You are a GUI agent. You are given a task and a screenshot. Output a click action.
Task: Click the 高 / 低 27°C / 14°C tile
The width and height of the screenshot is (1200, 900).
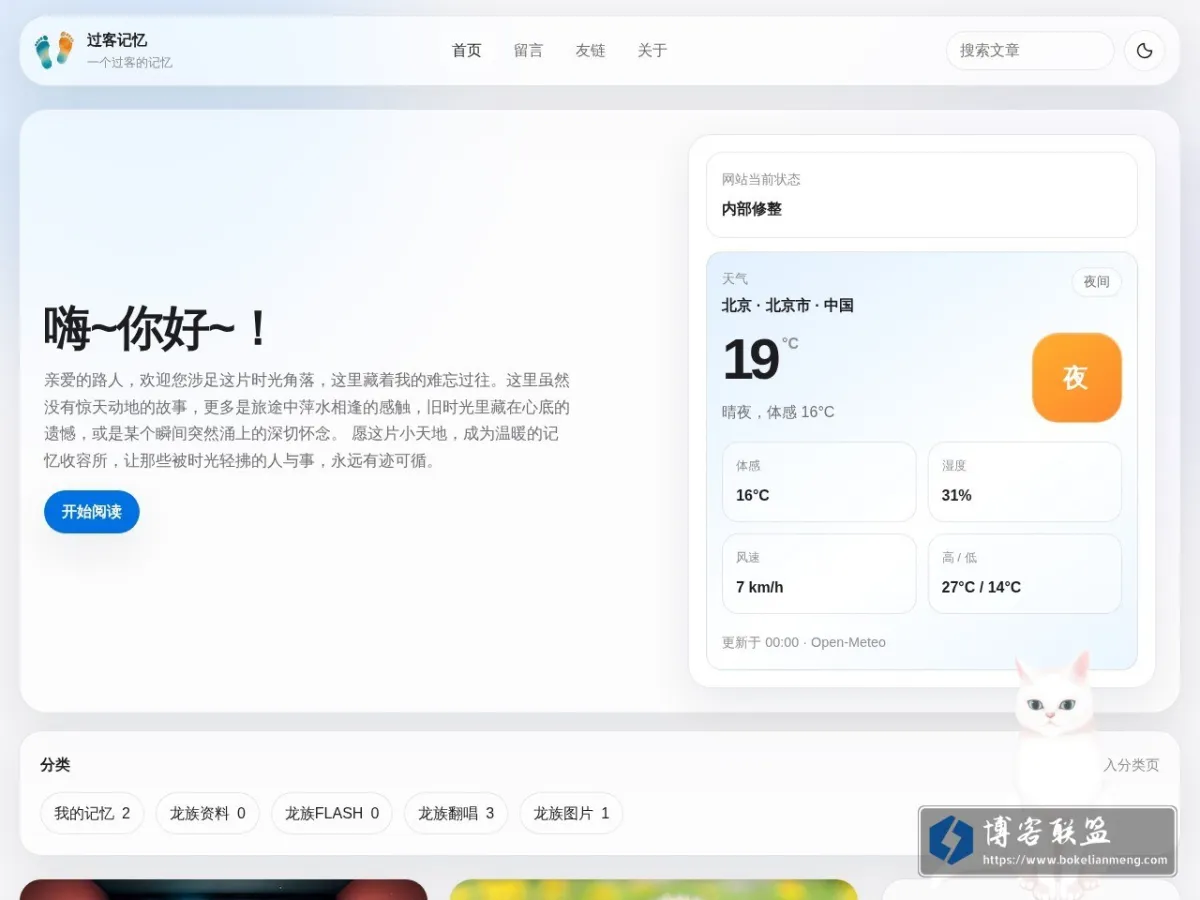pos(1025,574)
